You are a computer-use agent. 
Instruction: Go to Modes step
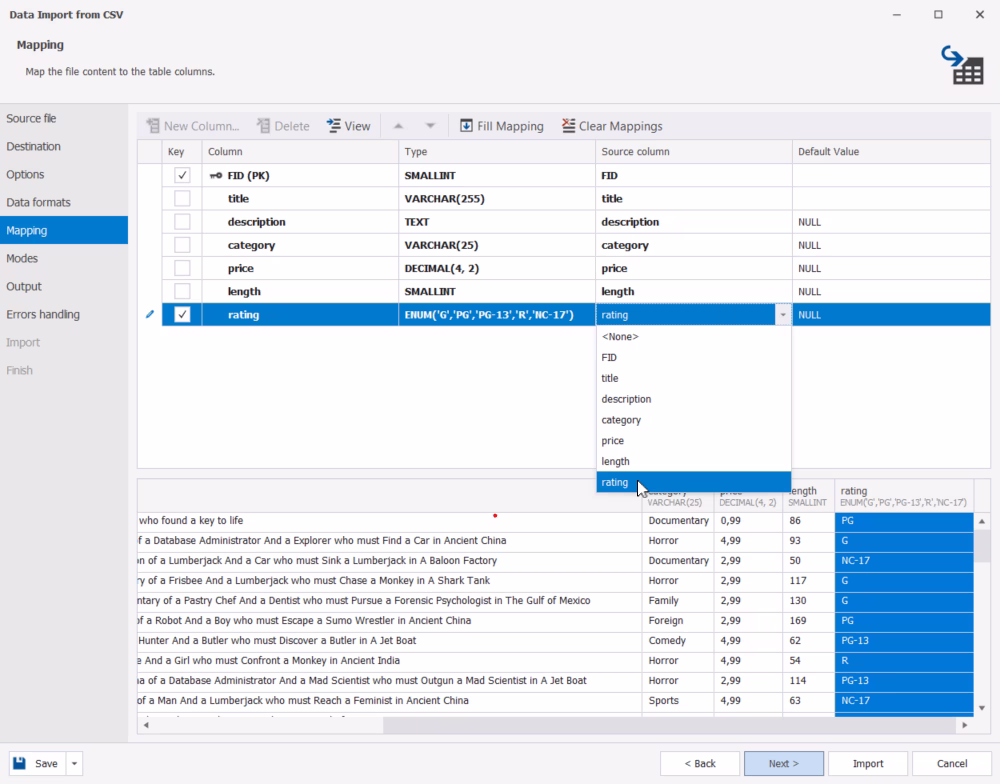pyautogui.click(x=64, y=258)
